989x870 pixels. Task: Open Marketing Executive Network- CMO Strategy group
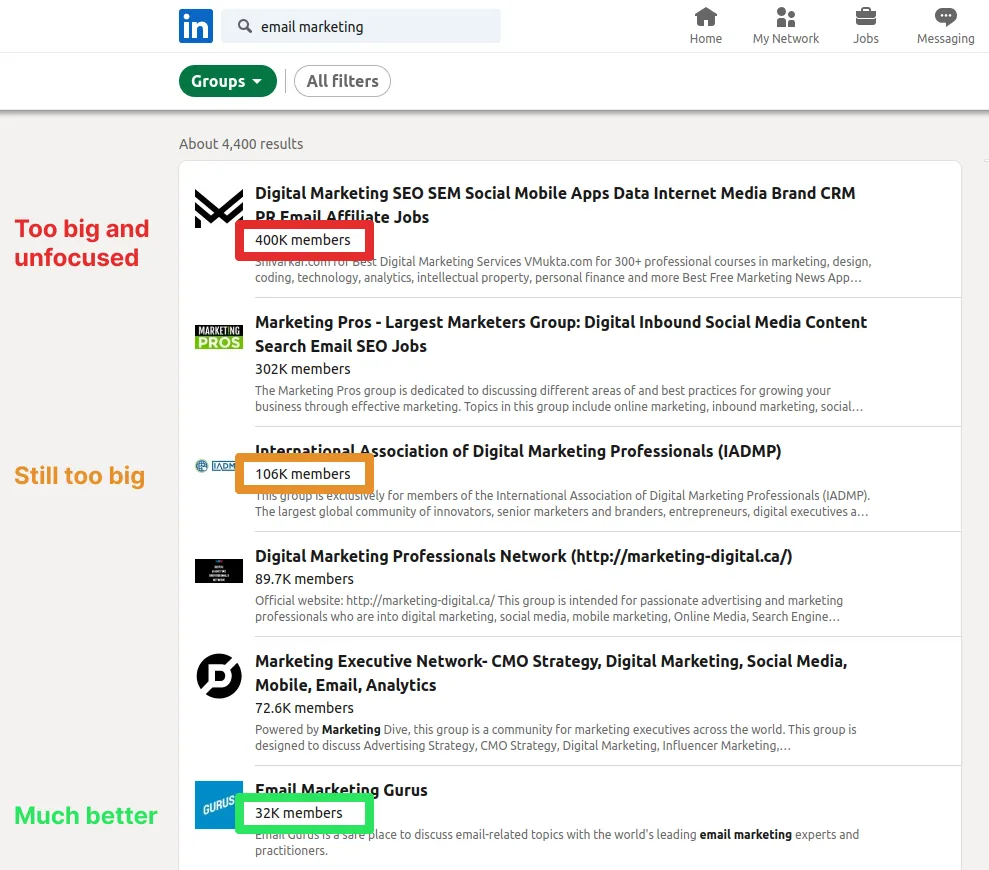click(x=551, y=673)
